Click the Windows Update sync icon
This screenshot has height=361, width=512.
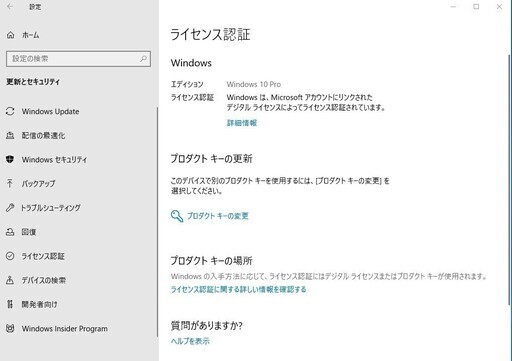[10, 111]
